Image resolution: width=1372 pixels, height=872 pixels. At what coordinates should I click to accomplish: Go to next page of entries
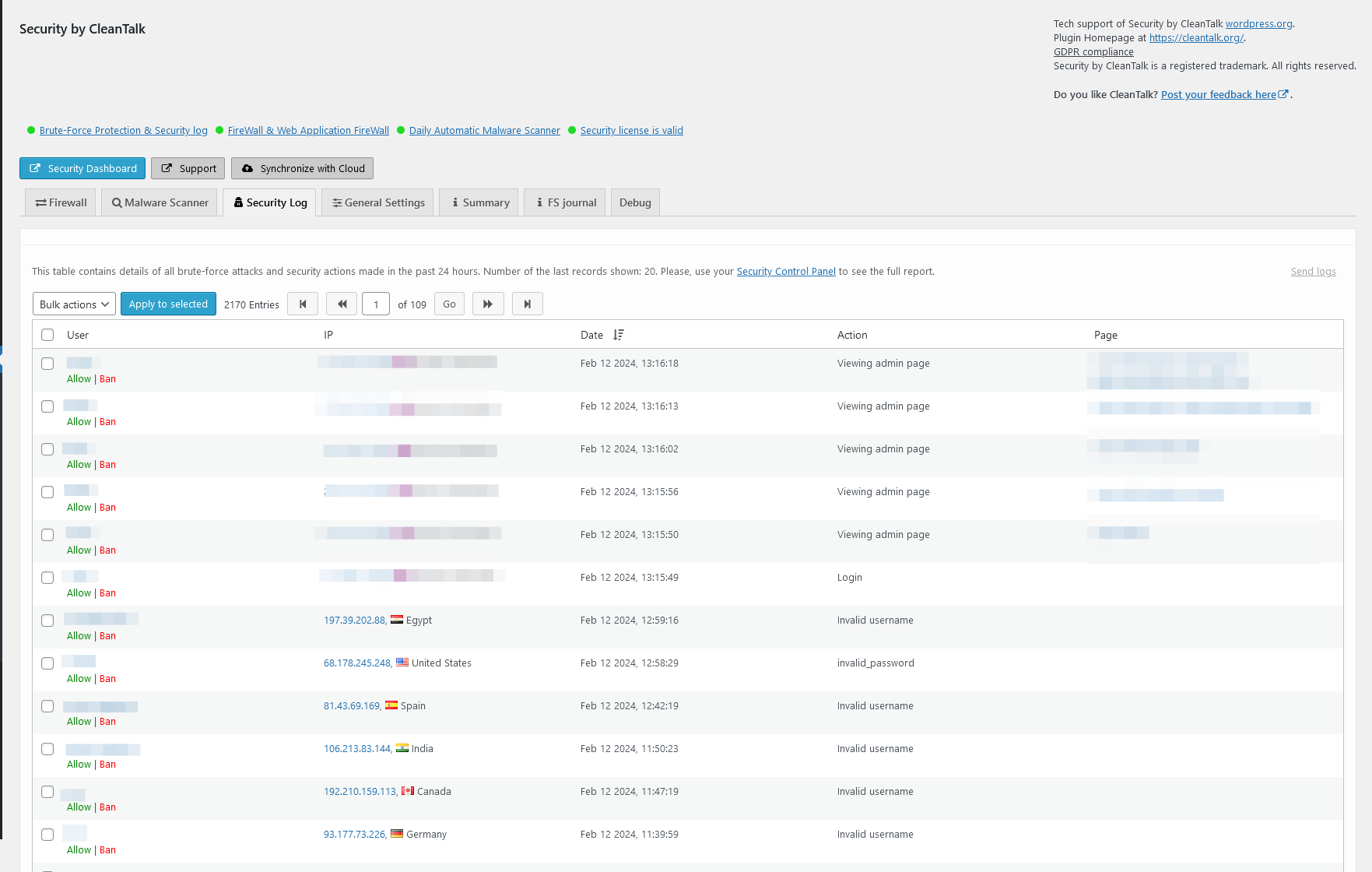[x=488, y=304]
